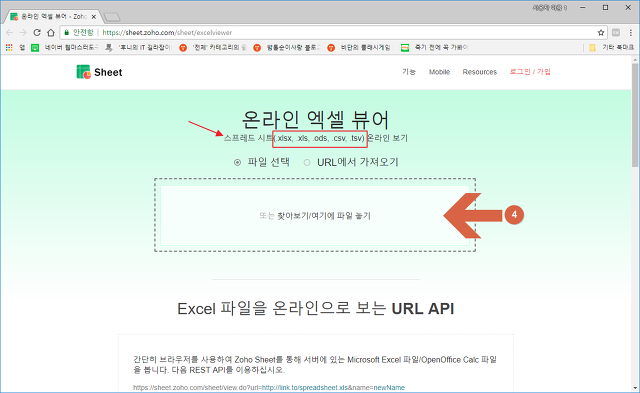Click the extension icon beside the star

(616, 33)
